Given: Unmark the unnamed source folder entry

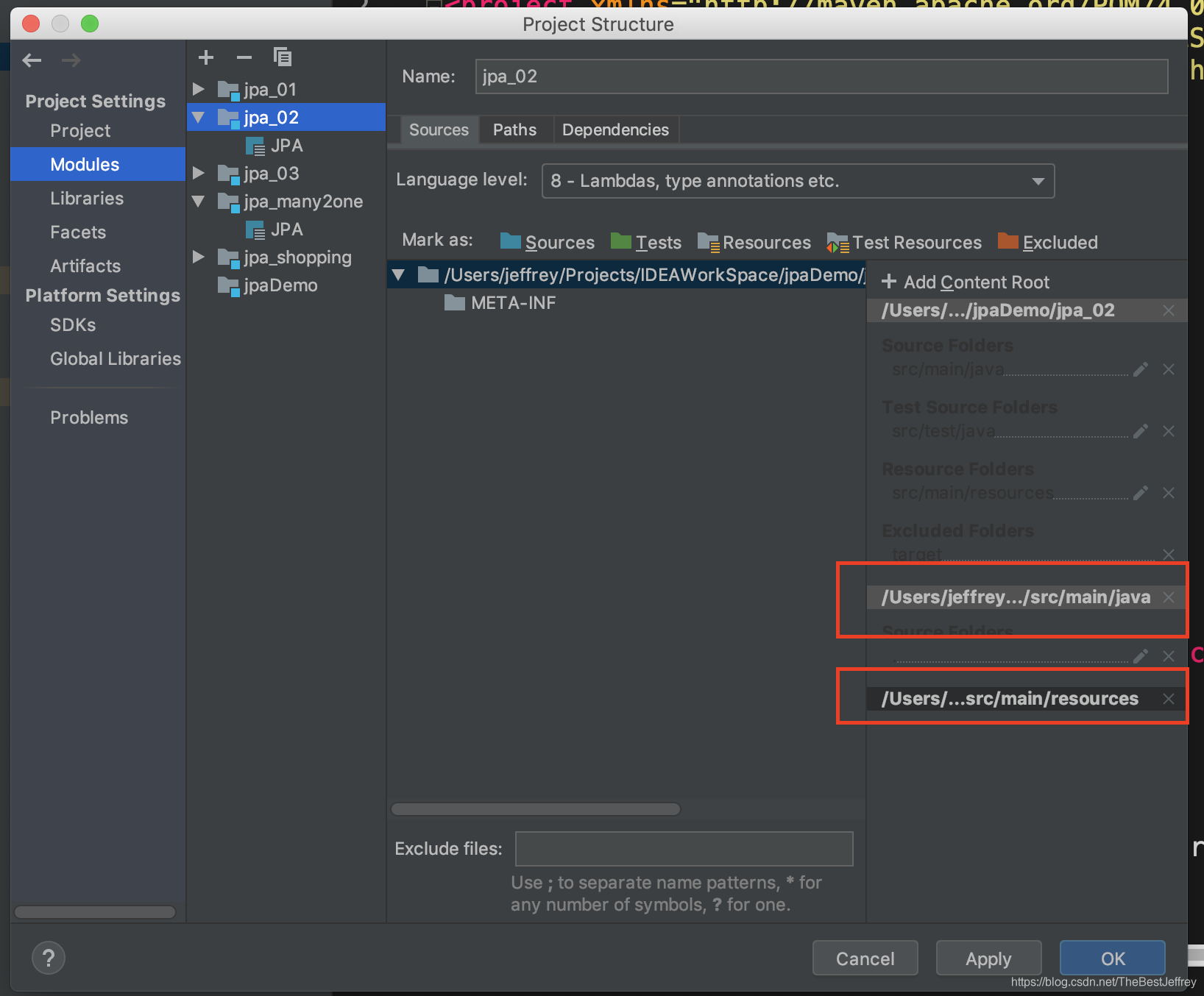Looking at the screenshot, I should coord(1169,656).
